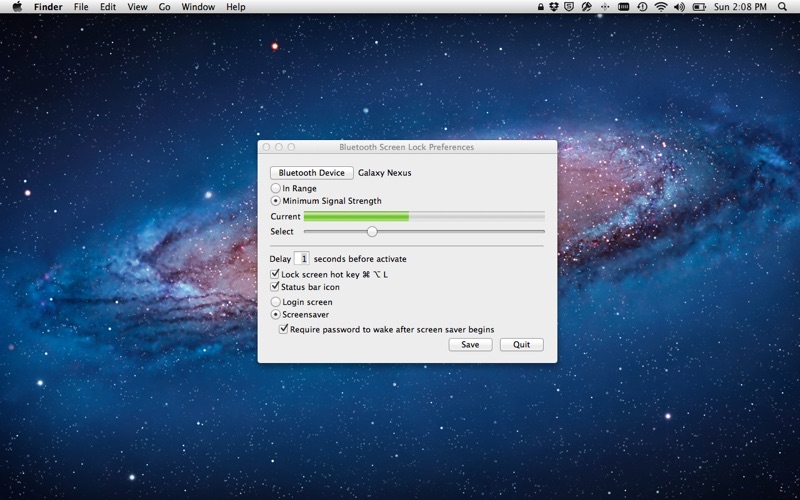Image resolution: width=800 pixels, height=500 pixels.
Task: Open the Wi-Fi status menu
Action: 661,7
